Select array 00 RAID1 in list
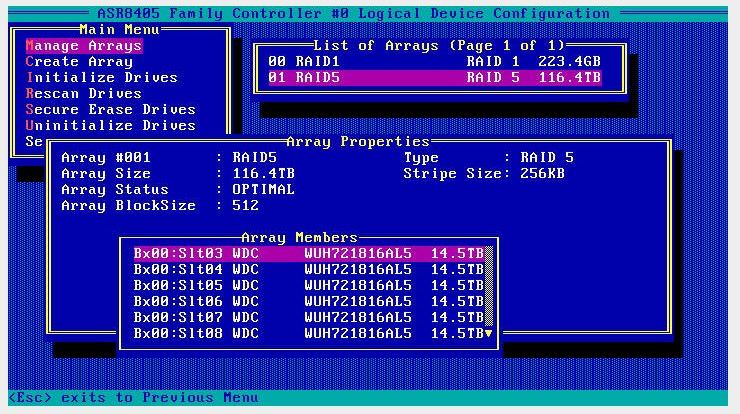Screen dimensions: 740x414 pos(435,61)
